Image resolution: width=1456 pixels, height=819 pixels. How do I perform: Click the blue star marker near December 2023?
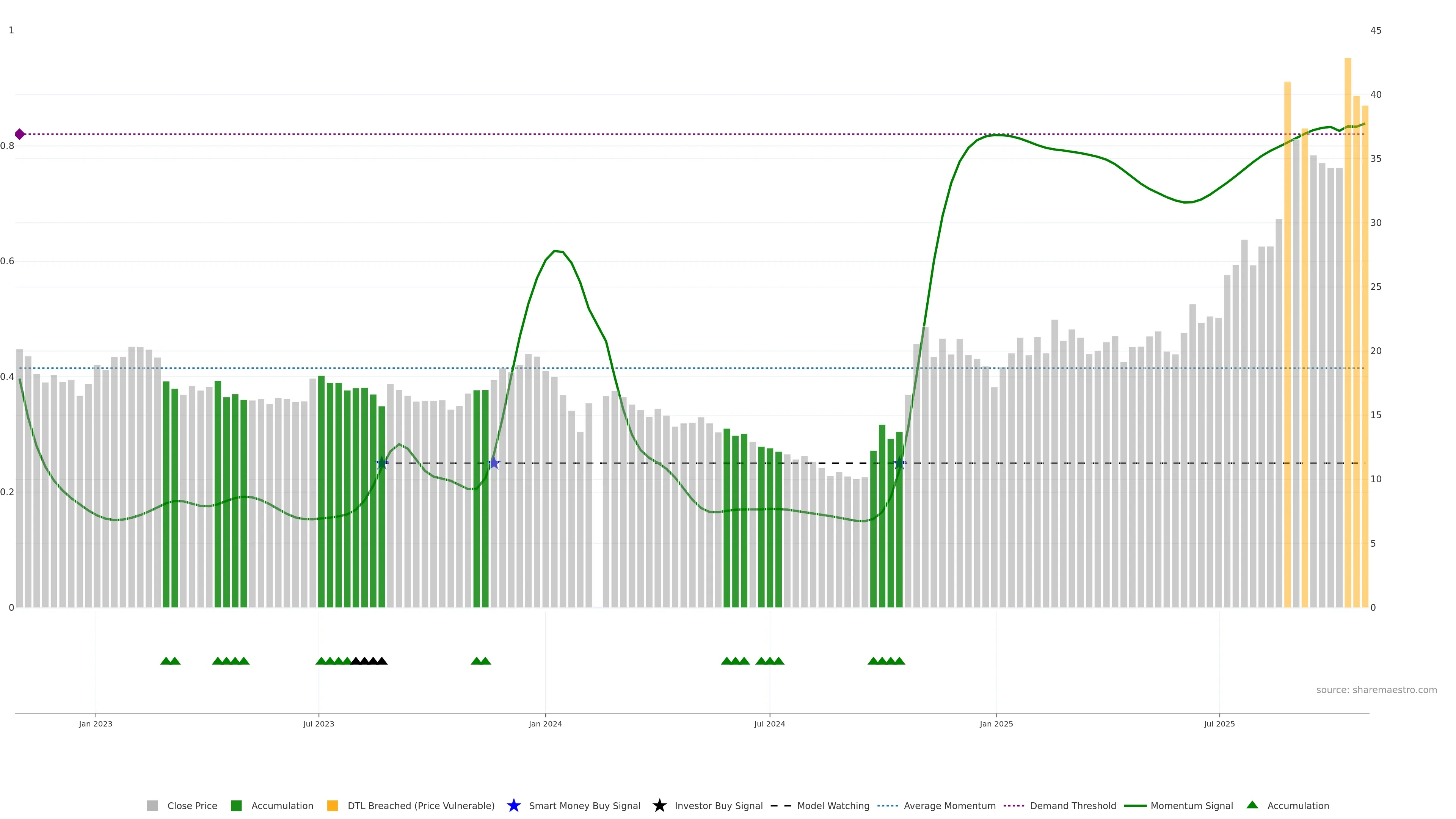pos(494,463)
